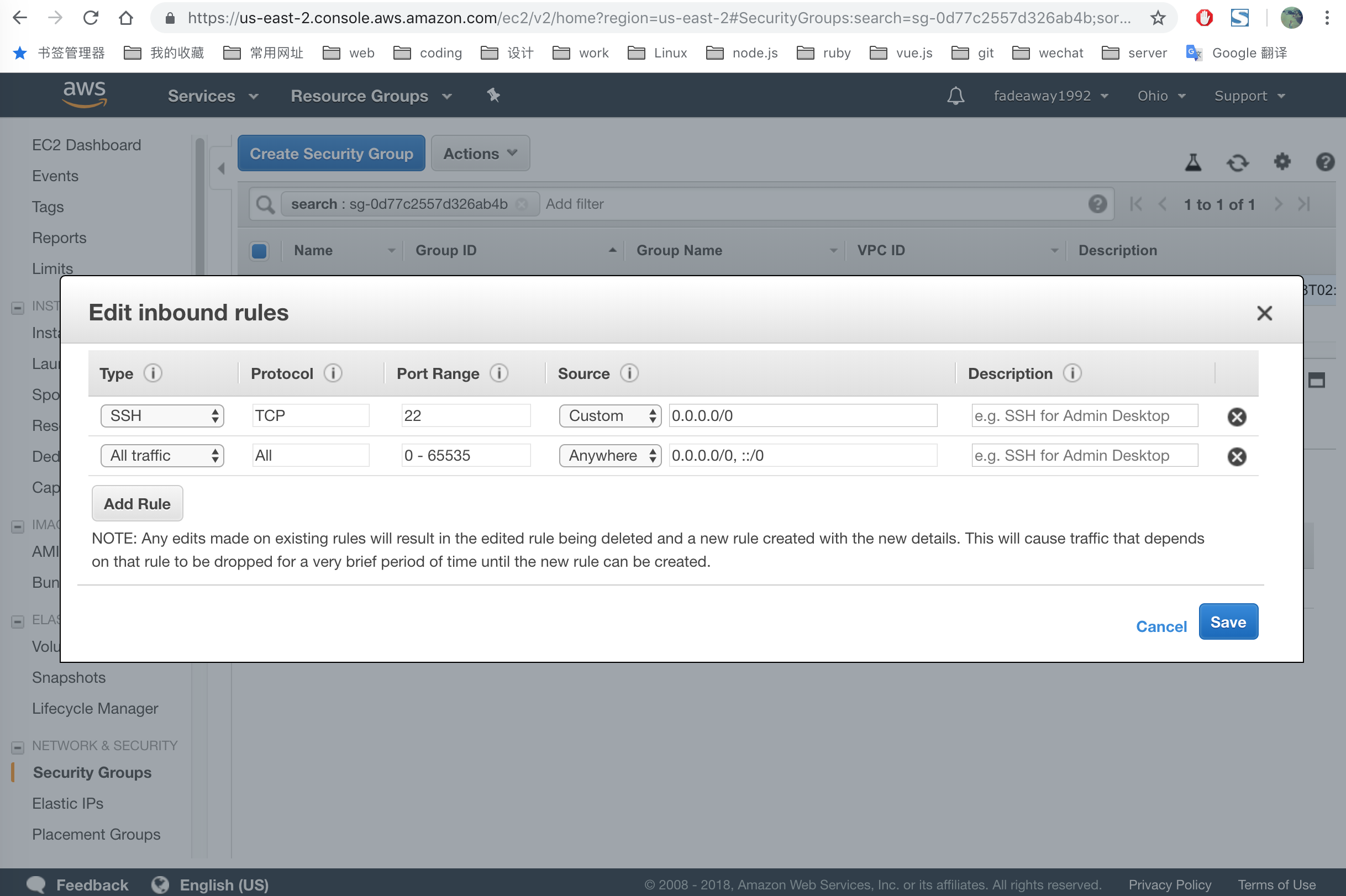1346x896 pixels.
Task: Open the SSH type dropdown
Action: [162, 415]
